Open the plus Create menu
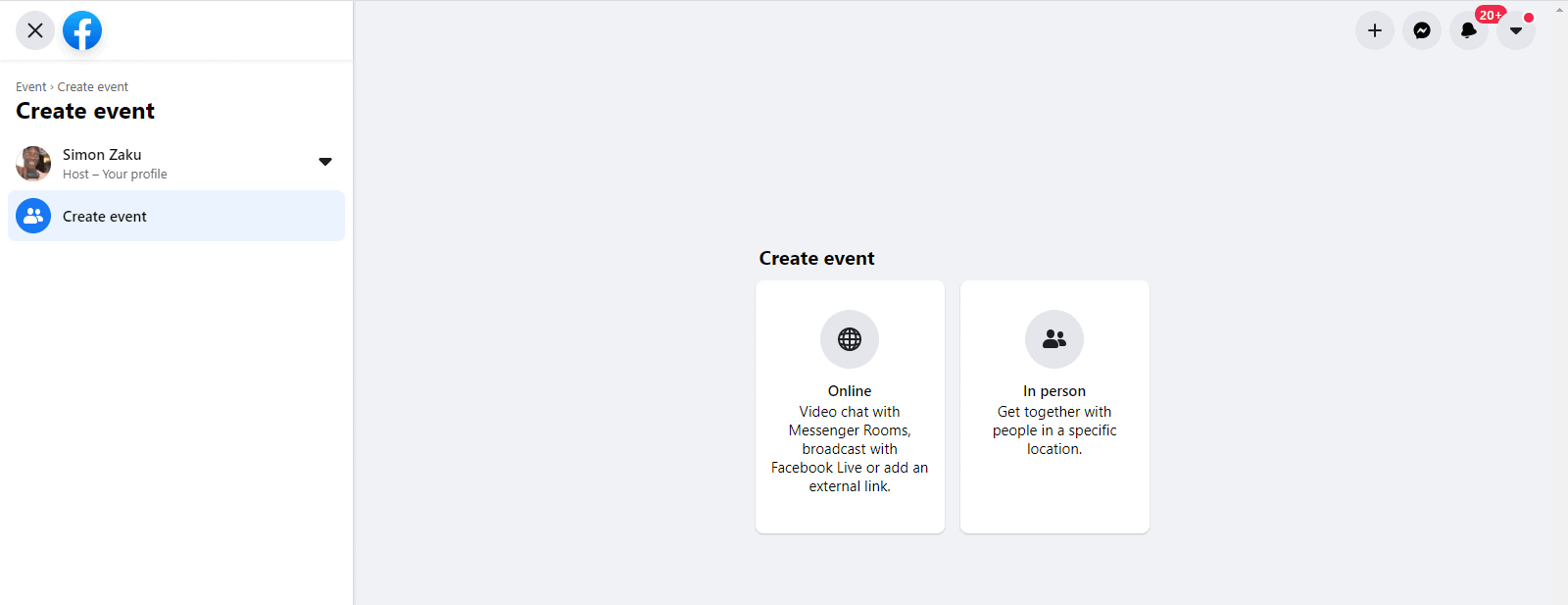The height and width of the screenshot is (605, 1568). 1375,30
